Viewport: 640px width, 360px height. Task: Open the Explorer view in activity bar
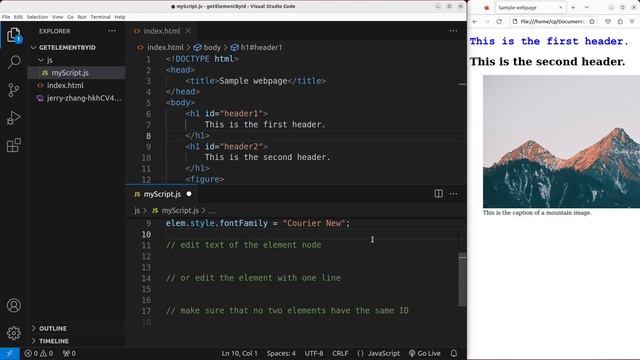(13, 35)
